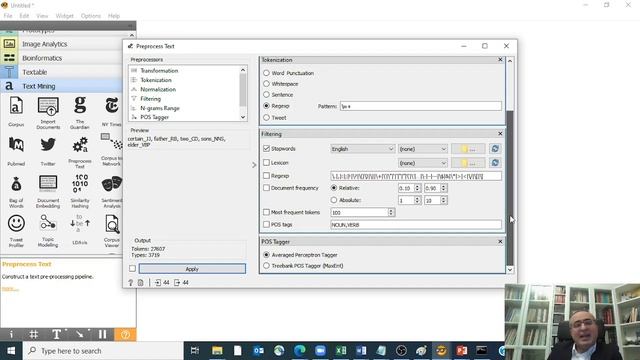Image resolution: width=640 pixels, height=360 pixels.
Task: Open the File menu
Action: (x=8, y=16)
